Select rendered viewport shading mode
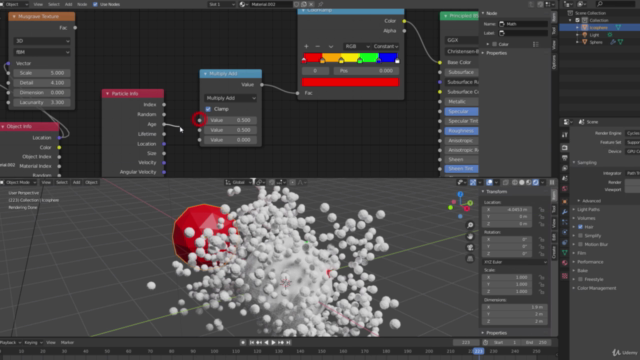The image size is (640, 360). click(536, 182)
